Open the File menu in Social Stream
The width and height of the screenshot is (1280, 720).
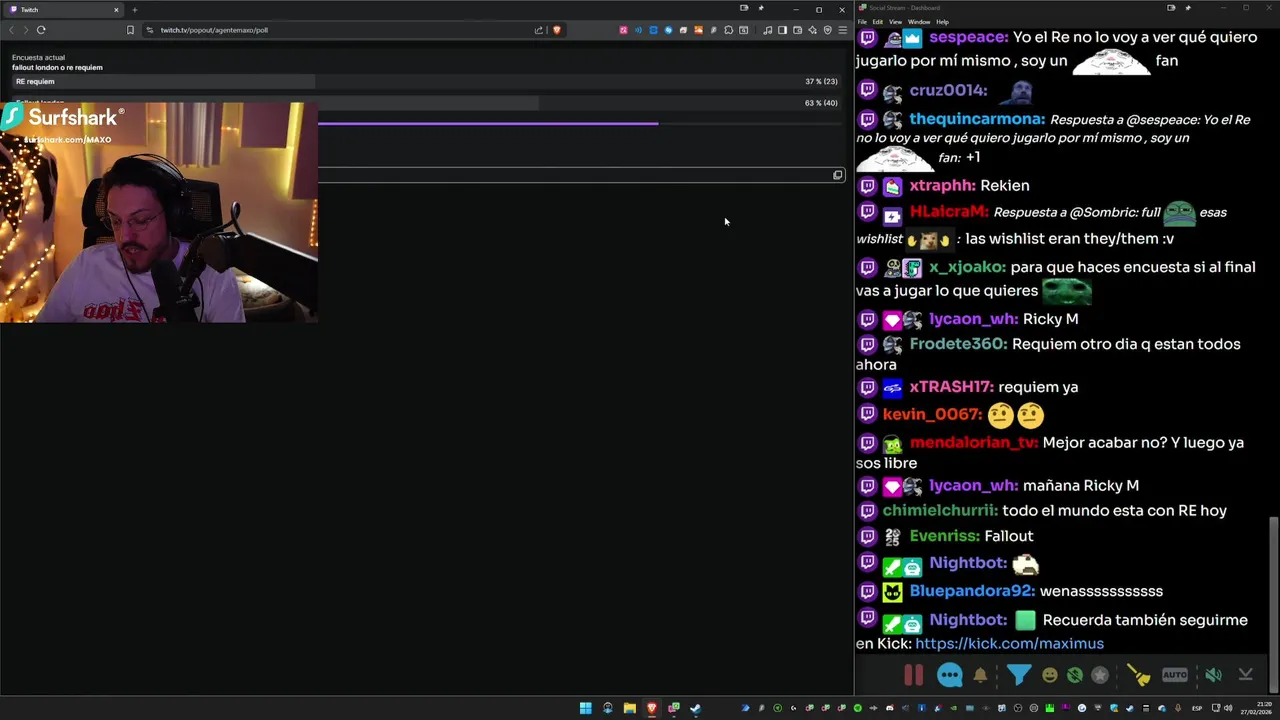click(x=862, y=21)
